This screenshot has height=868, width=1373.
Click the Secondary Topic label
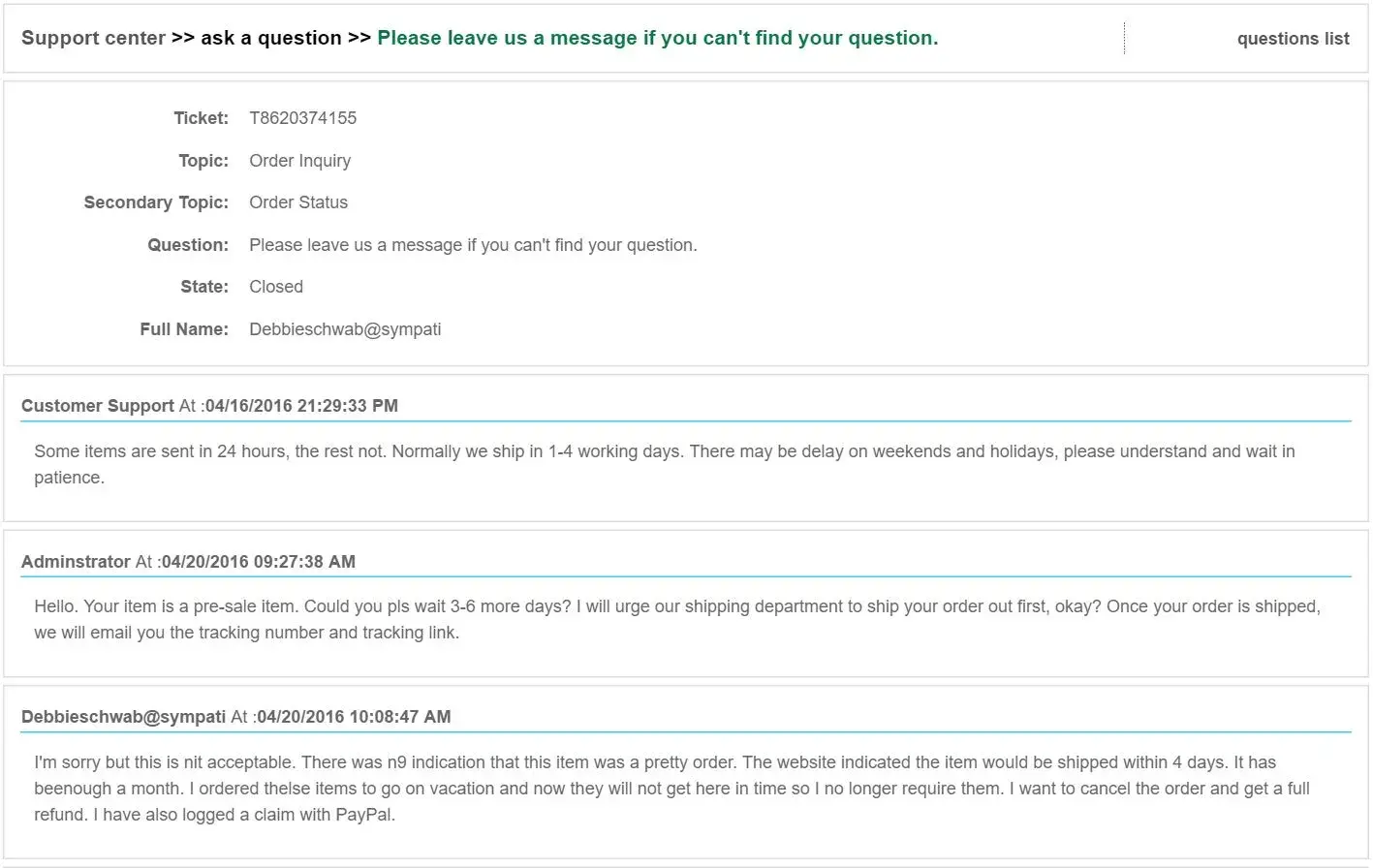156,202
